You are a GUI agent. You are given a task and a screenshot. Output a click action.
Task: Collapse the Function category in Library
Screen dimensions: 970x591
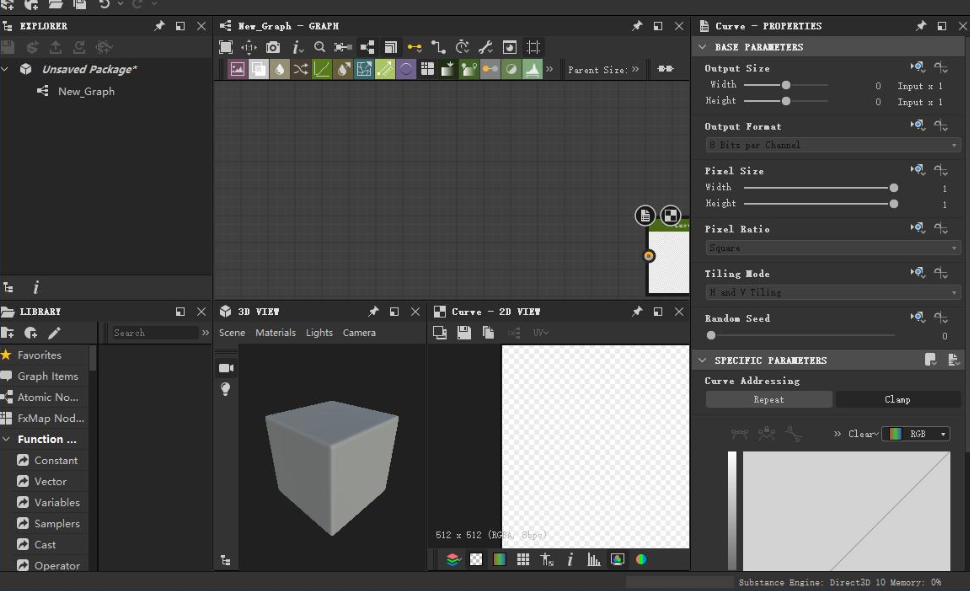pos(6,439)
